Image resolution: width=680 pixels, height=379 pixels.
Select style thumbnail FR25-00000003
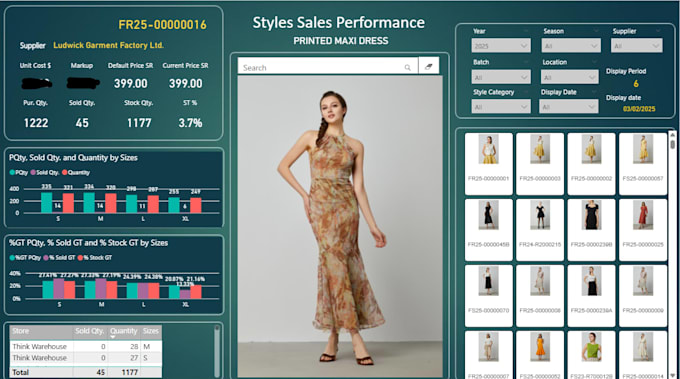tap(540, 163)
